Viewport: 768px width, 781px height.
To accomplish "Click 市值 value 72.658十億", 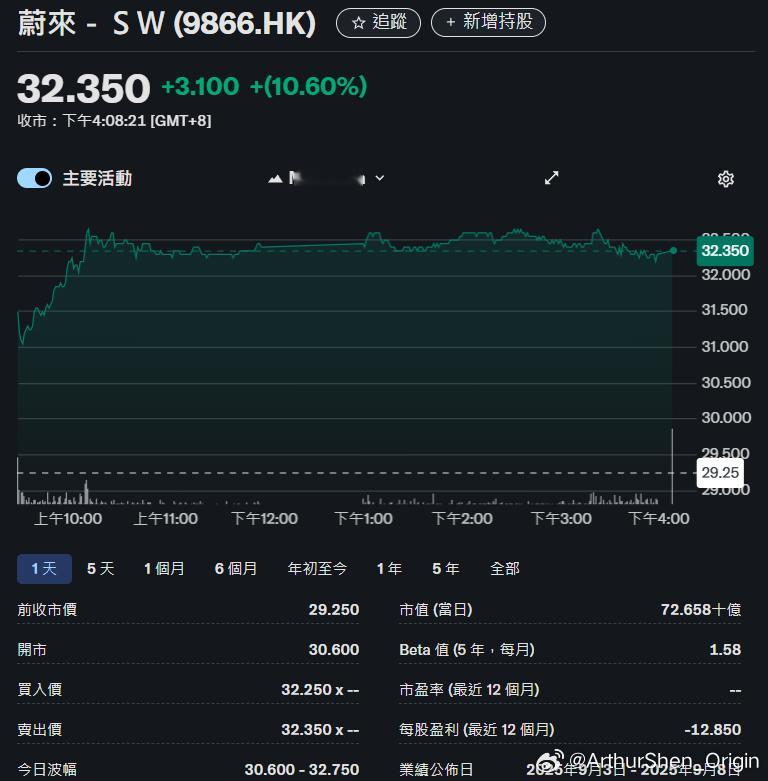I will (701, 610).
